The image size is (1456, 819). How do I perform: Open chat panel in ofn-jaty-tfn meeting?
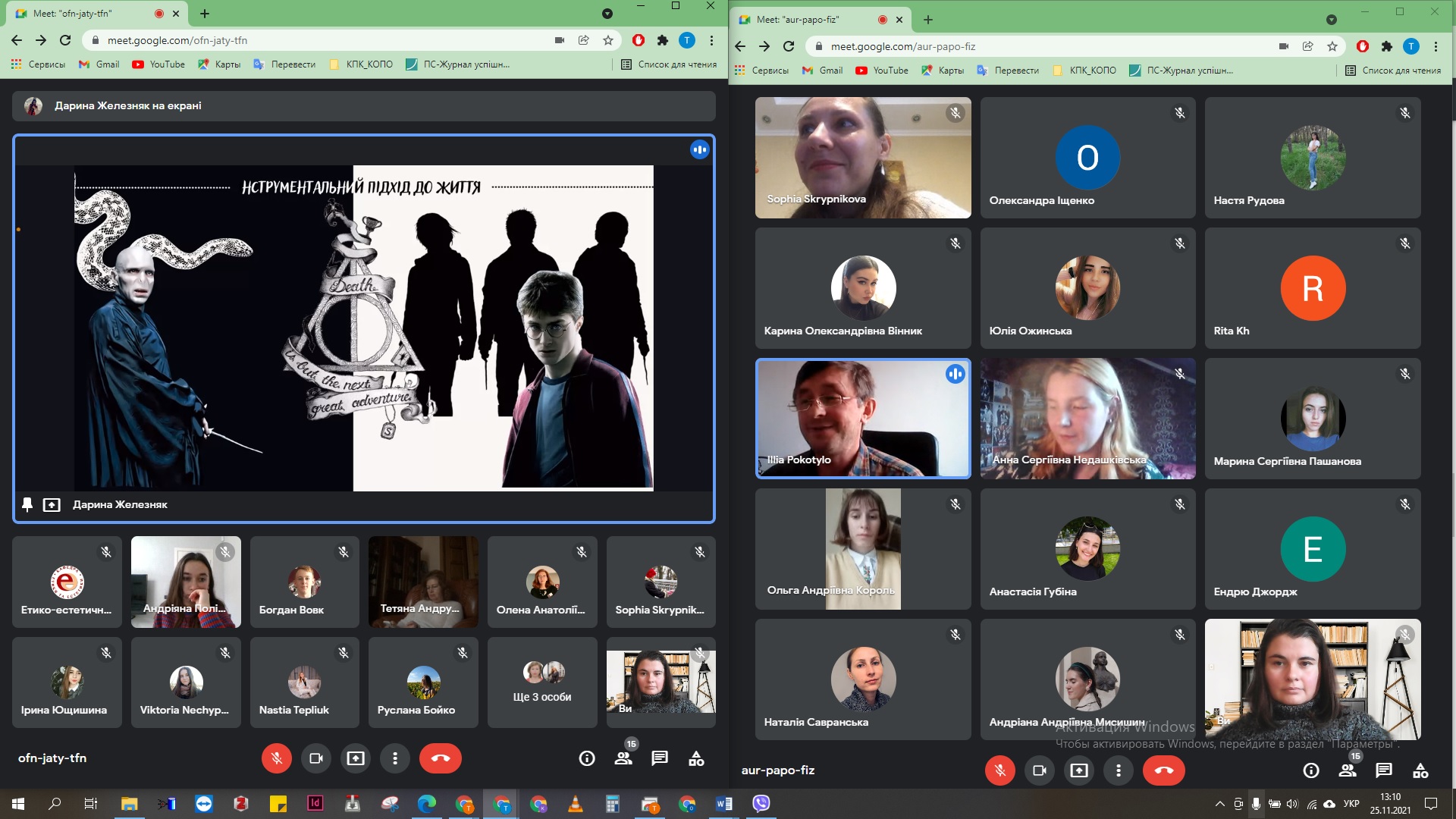(660, 758)
